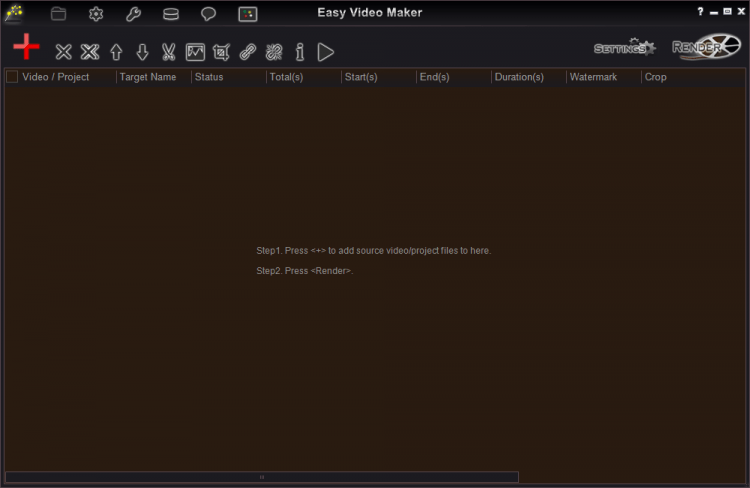
Task: Move item up with the up arrow
Action: [x=116, y=52]
